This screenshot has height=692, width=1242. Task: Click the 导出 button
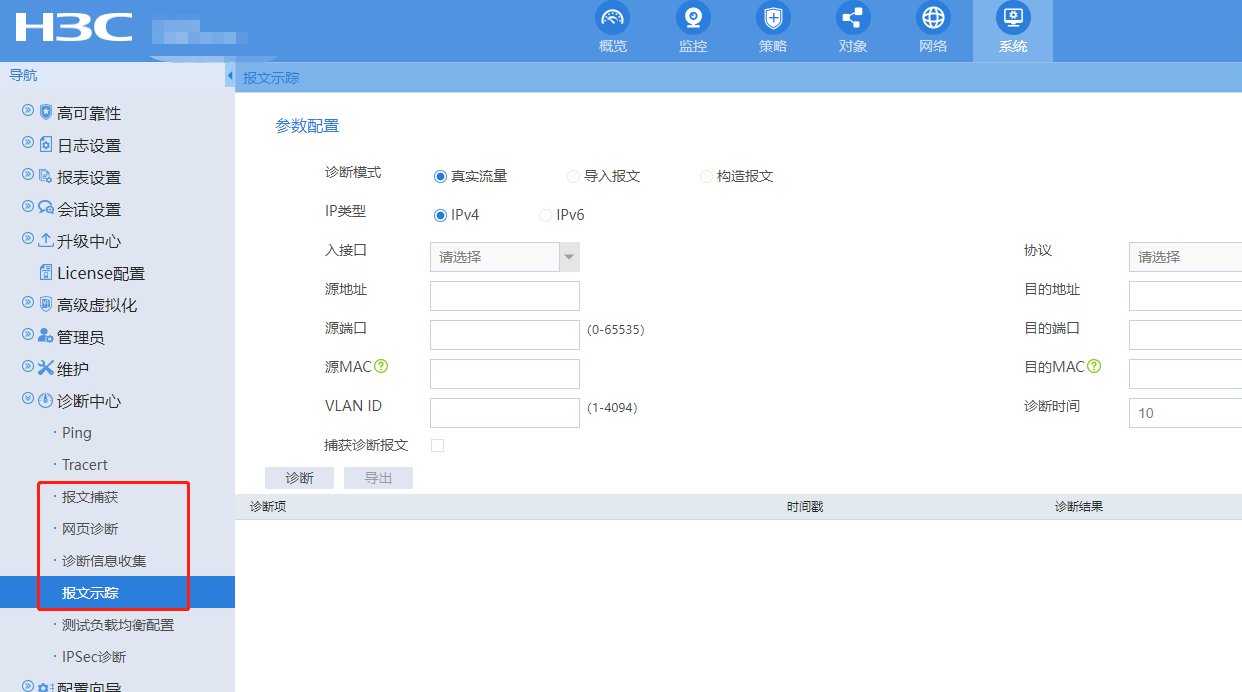[x=378, y=478]
